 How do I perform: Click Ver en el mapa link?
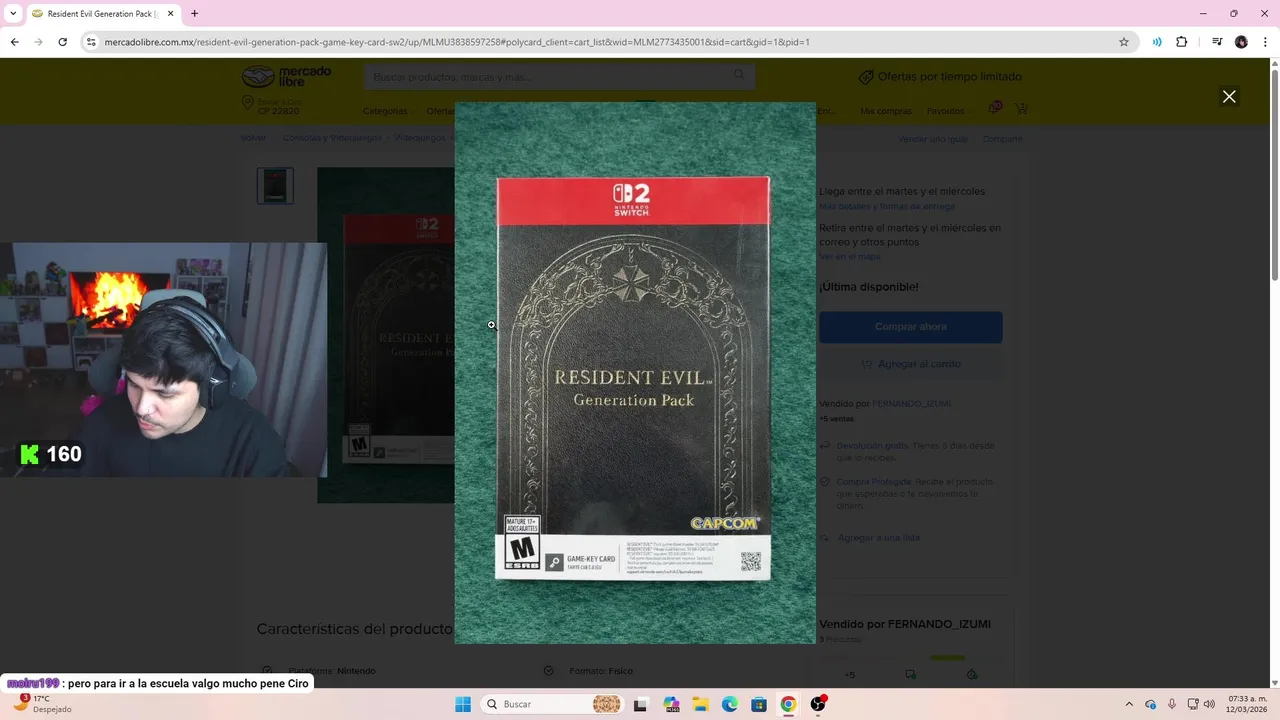point(850,256)
